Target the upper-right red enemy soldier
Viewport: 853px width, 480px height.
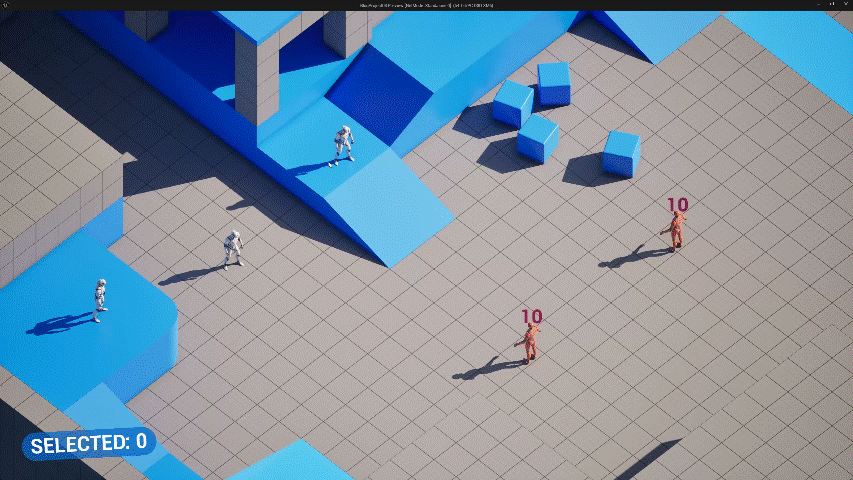[x=677, y=230]
